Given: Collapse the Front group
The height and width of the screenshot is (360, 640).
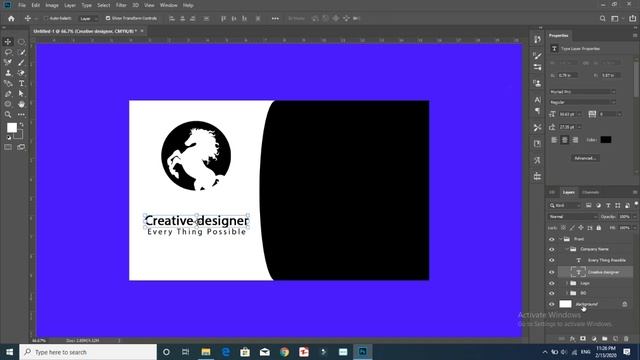Looking at the screenshot, I should point(561,239).
